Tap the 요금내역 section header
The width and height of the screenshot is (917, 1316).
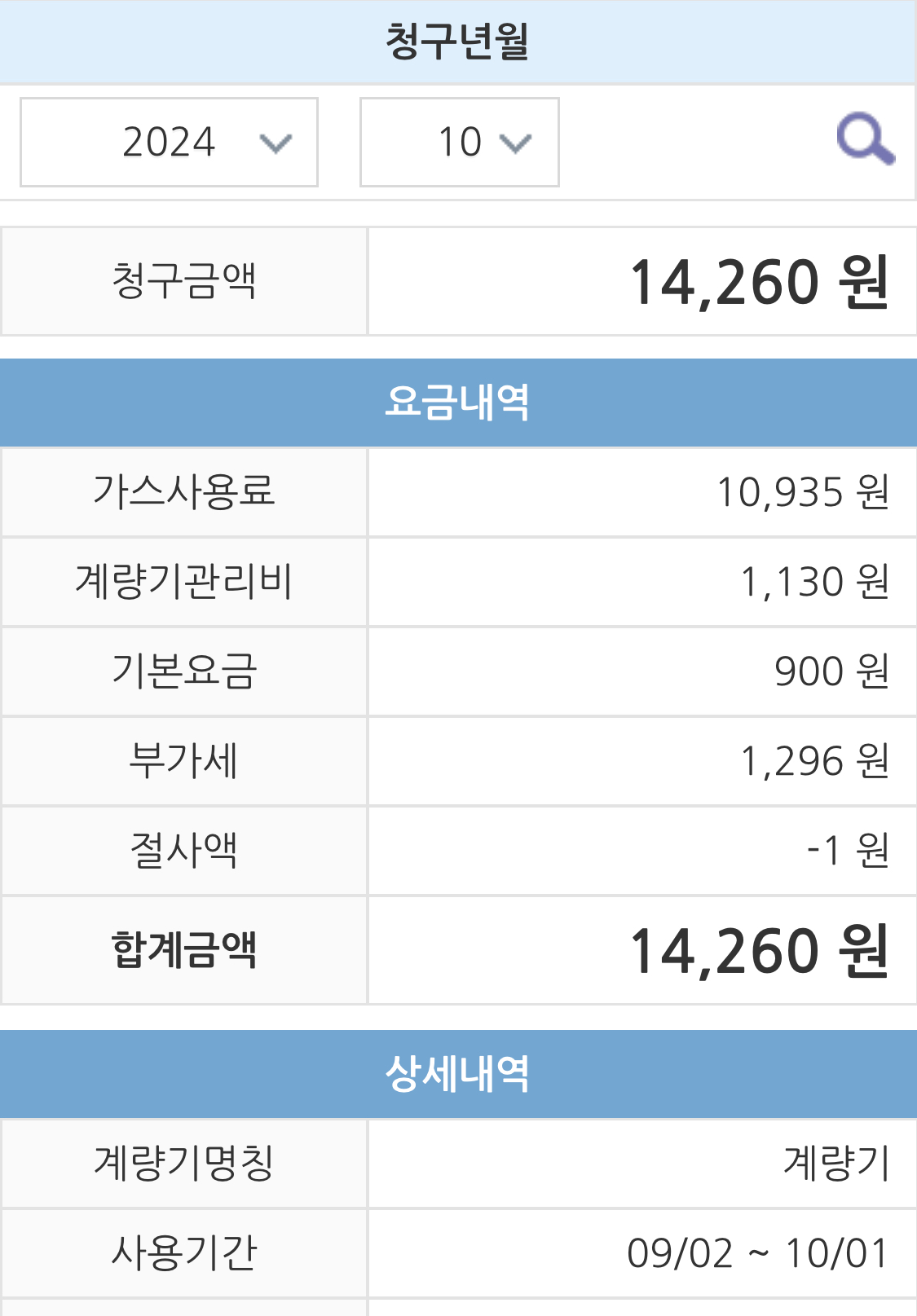[x=457, y=403]
